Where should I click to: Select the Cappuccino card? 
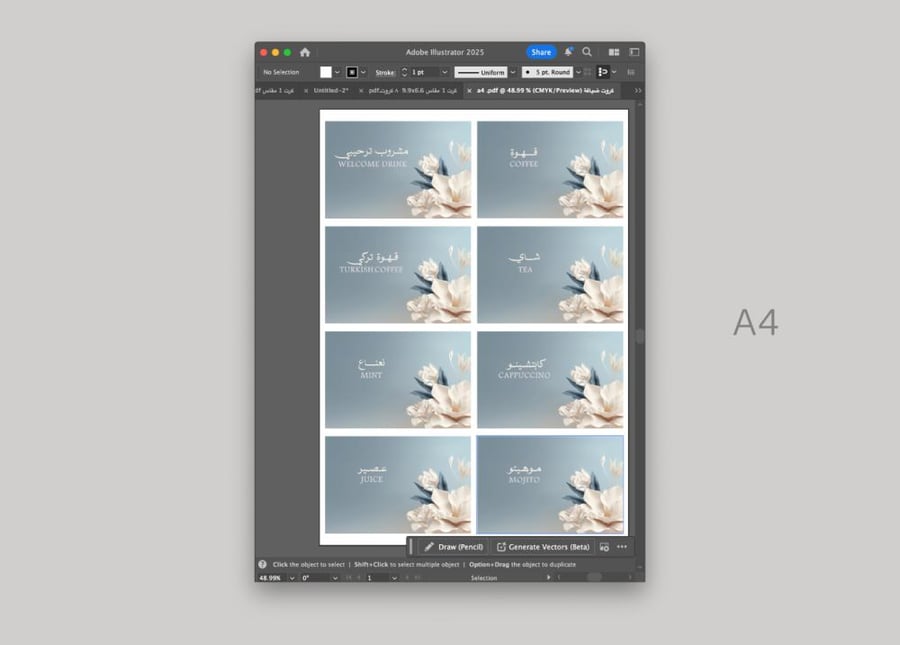(x=550, y=380)
